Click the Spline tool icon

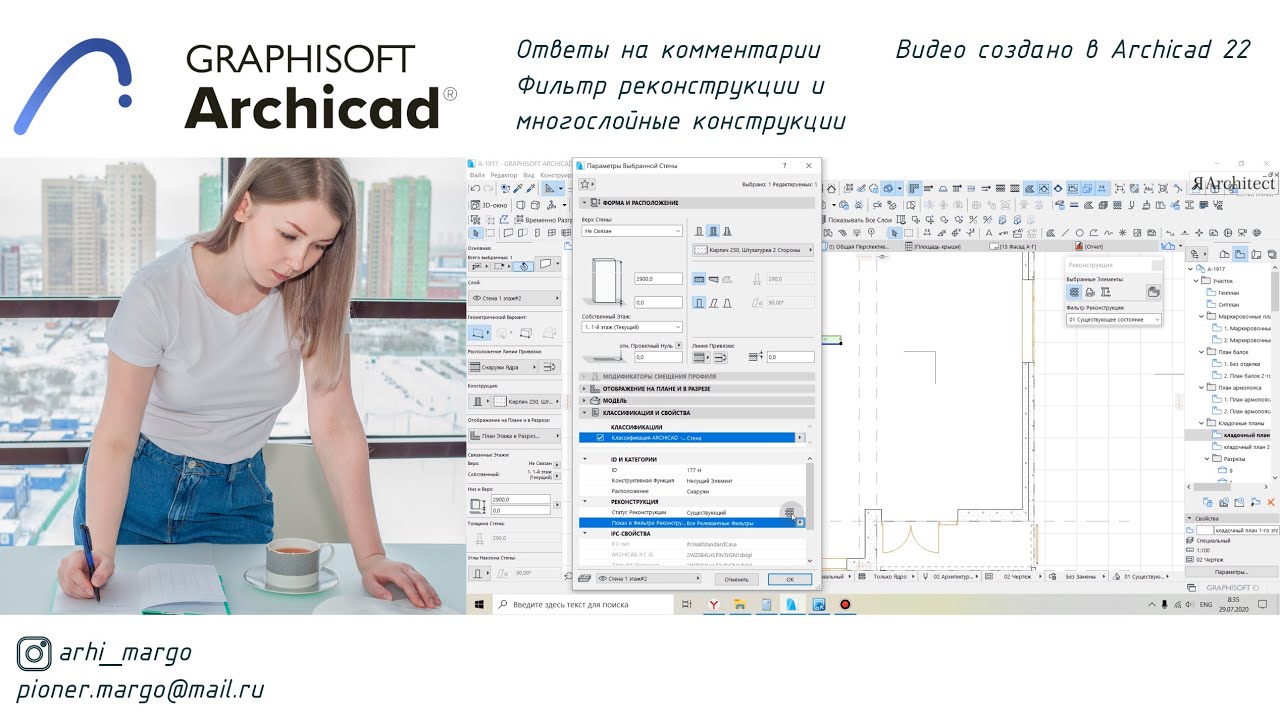1107,233
